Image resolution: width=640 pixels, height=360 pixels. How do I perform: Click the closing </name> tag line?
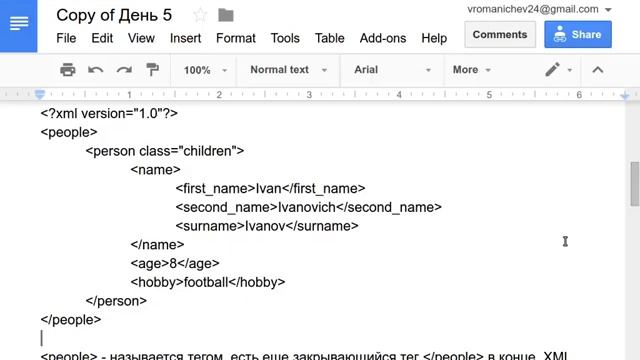(x=158, y=245)
